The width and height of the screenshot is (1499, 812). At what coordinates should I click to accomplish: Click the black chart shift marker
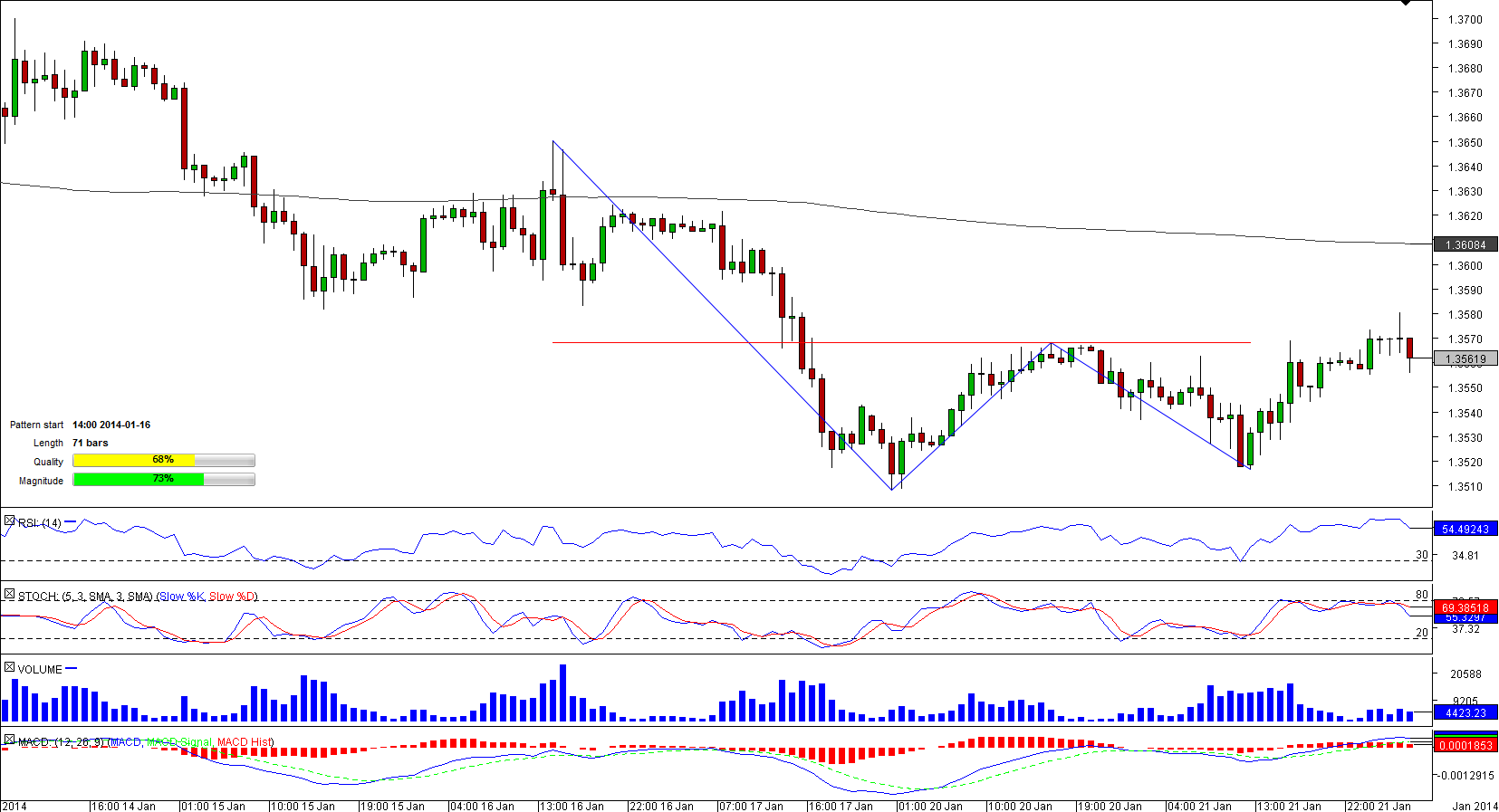1405,4
